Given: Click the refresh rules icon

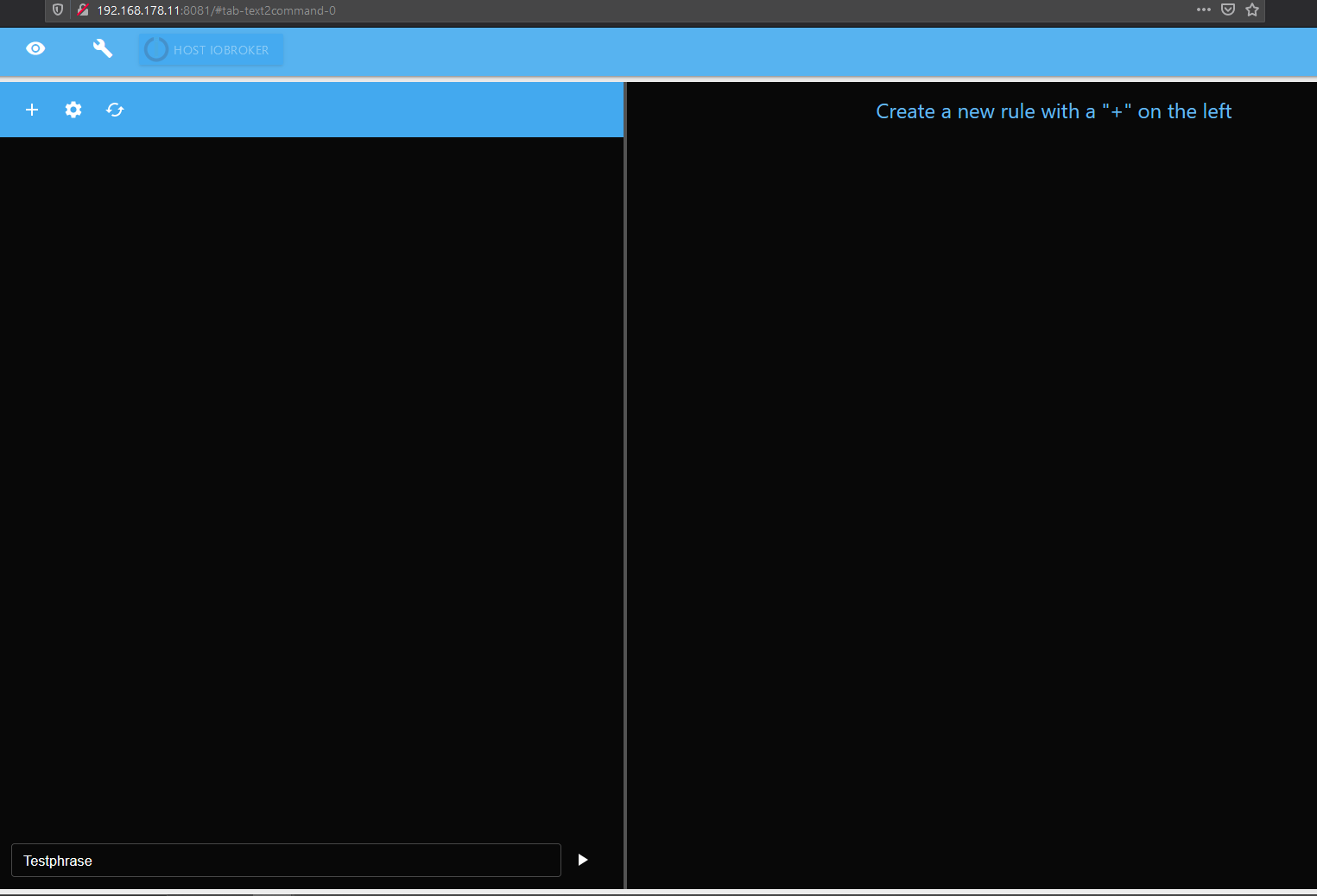Looking at the screenshot, I should (x=115, y=110).
